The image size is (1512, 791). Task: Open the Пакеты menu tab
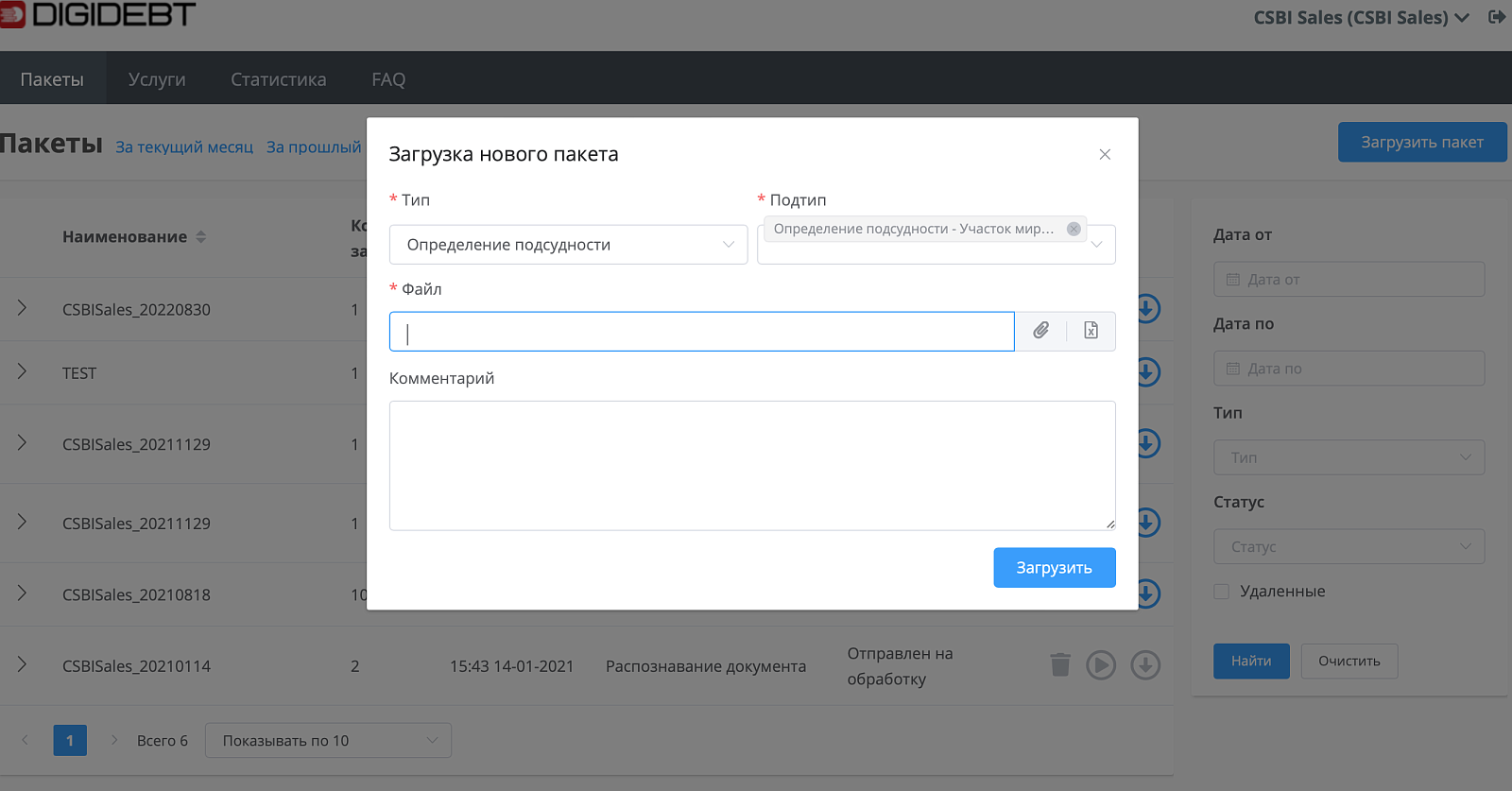point(52,79)
